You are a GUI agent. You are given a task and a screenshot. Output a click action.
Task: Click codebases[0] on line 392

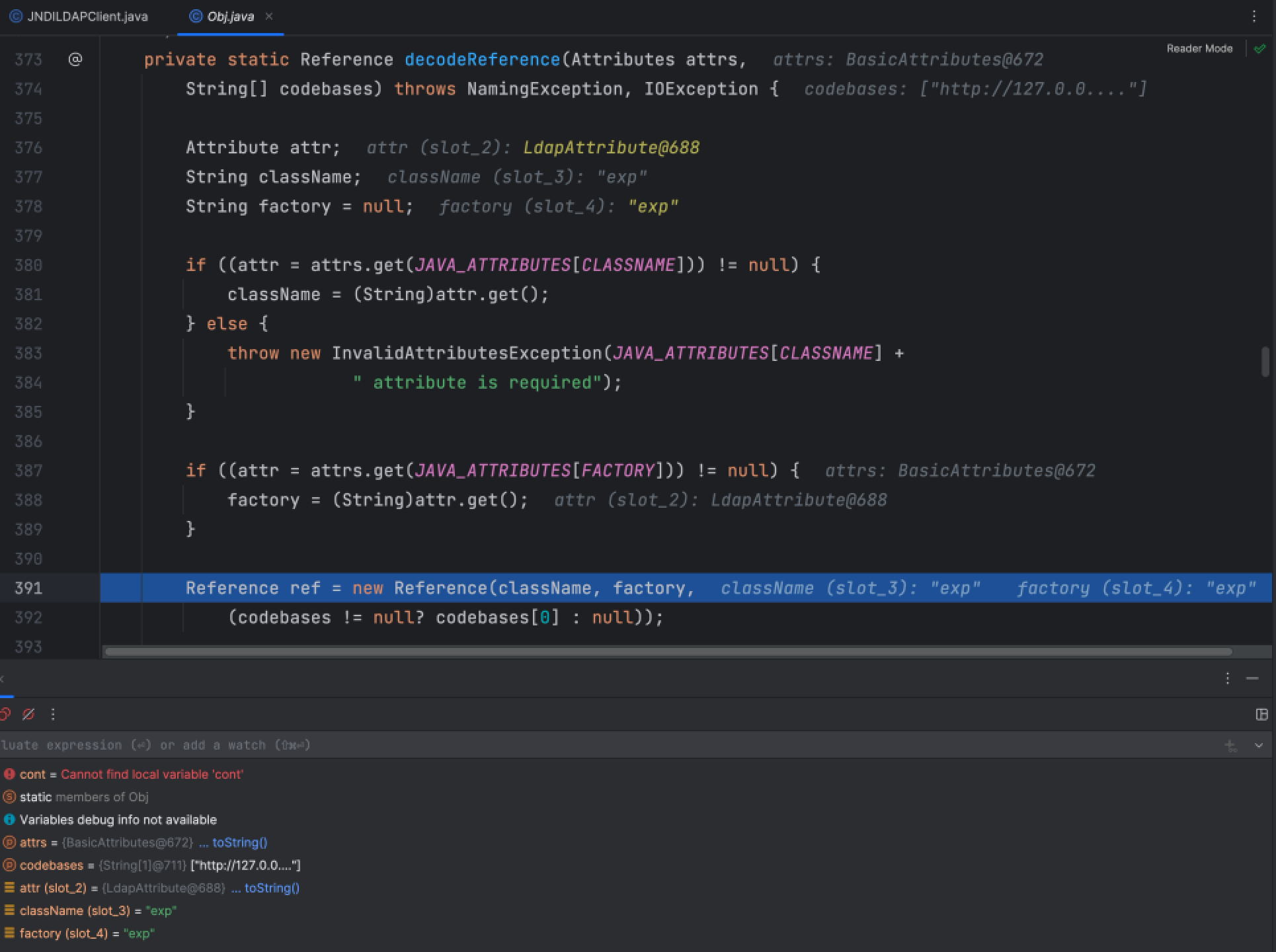pyautogui.click(x=498, y=617)
